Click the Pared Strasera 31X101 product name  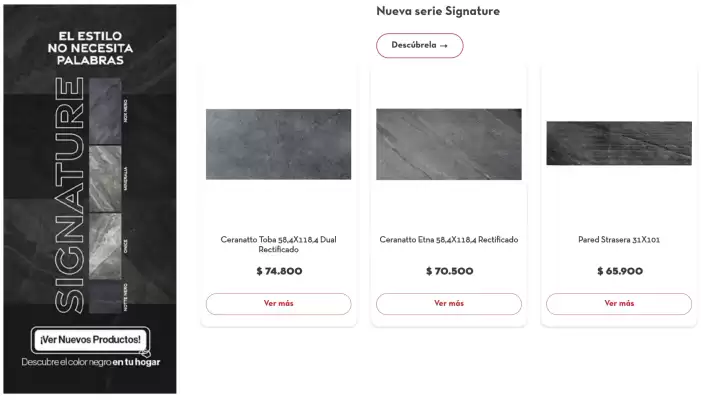[x=618, y=240]
